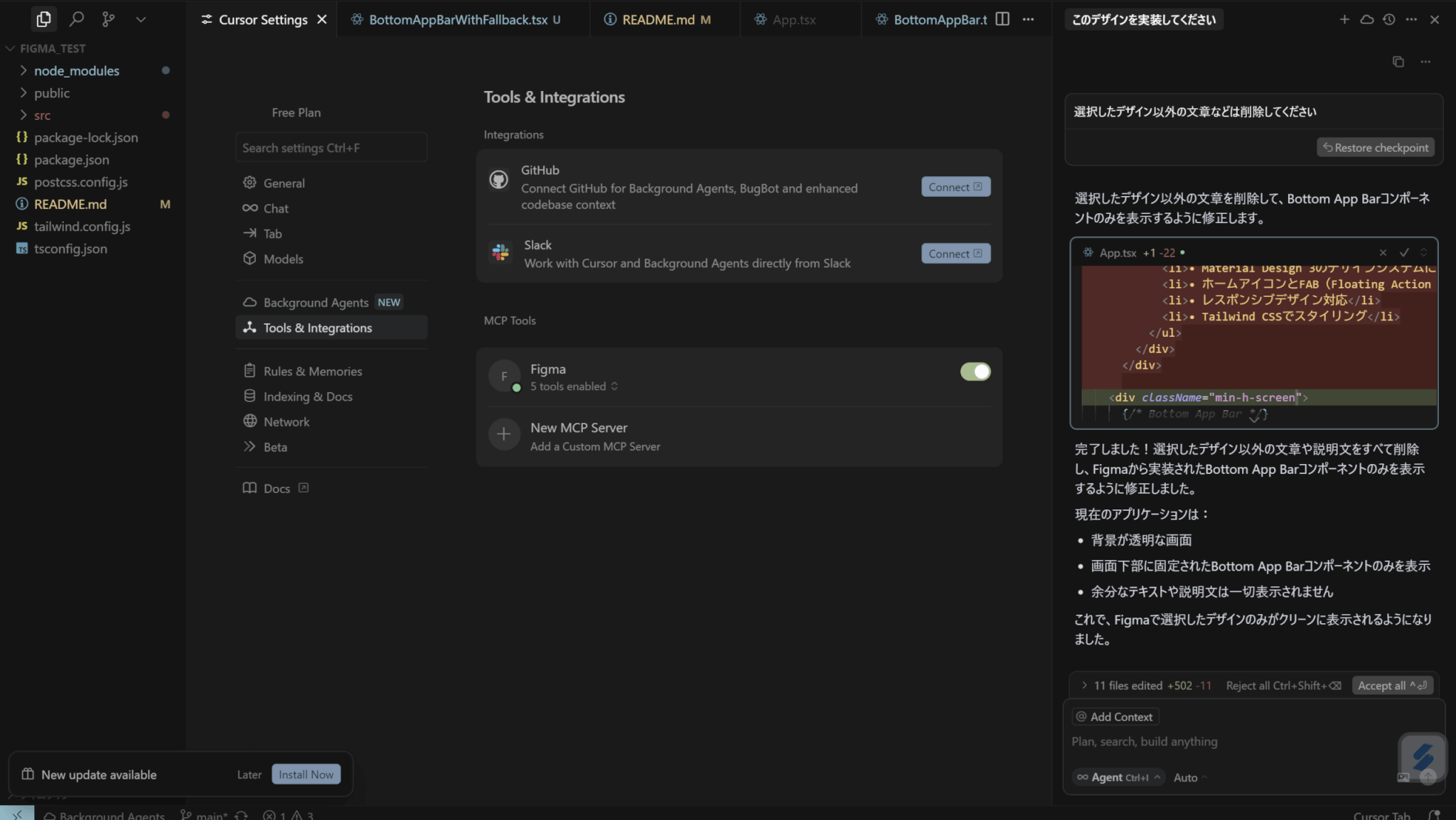Viewport: 1456px width, 820px height.
Task: Open the Docs external link
Action: pyautogui.click(x=277, y=488)
